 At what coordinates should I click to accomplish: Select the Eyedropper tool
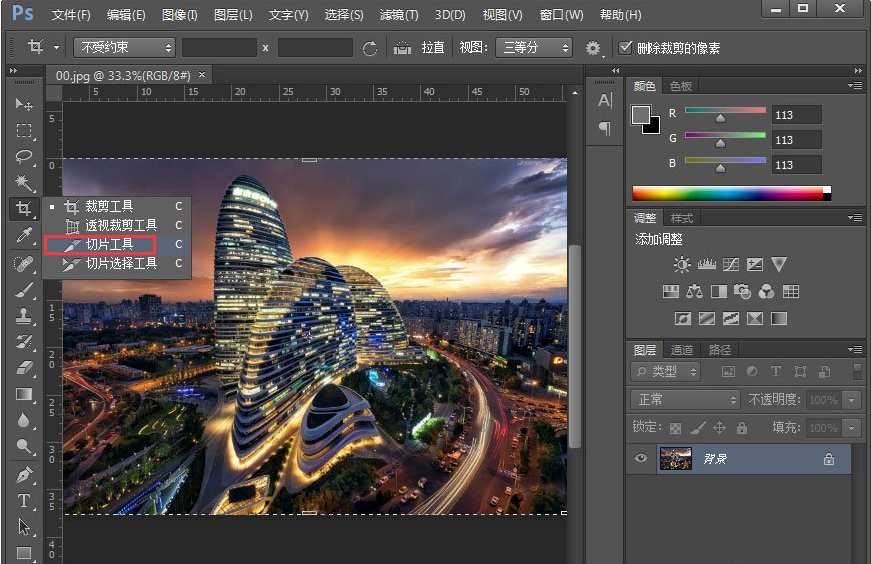coord(24,236)
